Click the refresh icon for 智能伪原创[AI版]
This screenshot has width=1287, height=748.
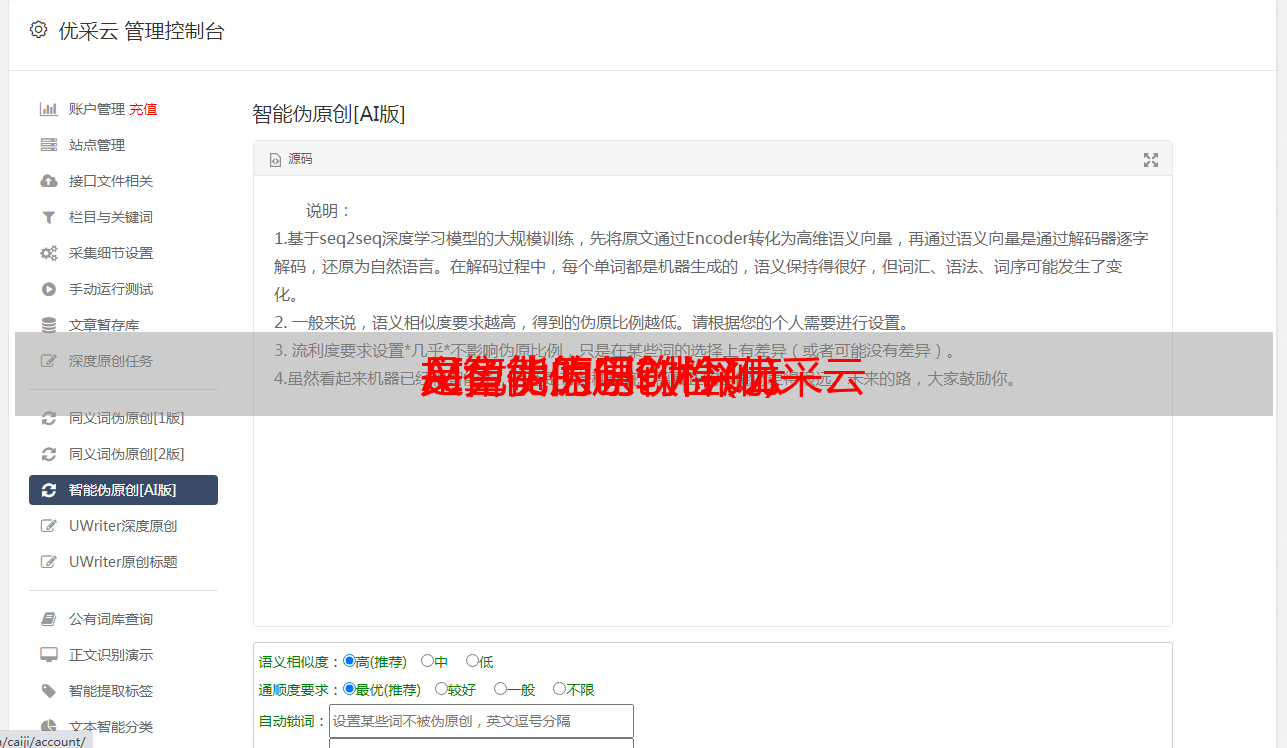tap(48, 490)
